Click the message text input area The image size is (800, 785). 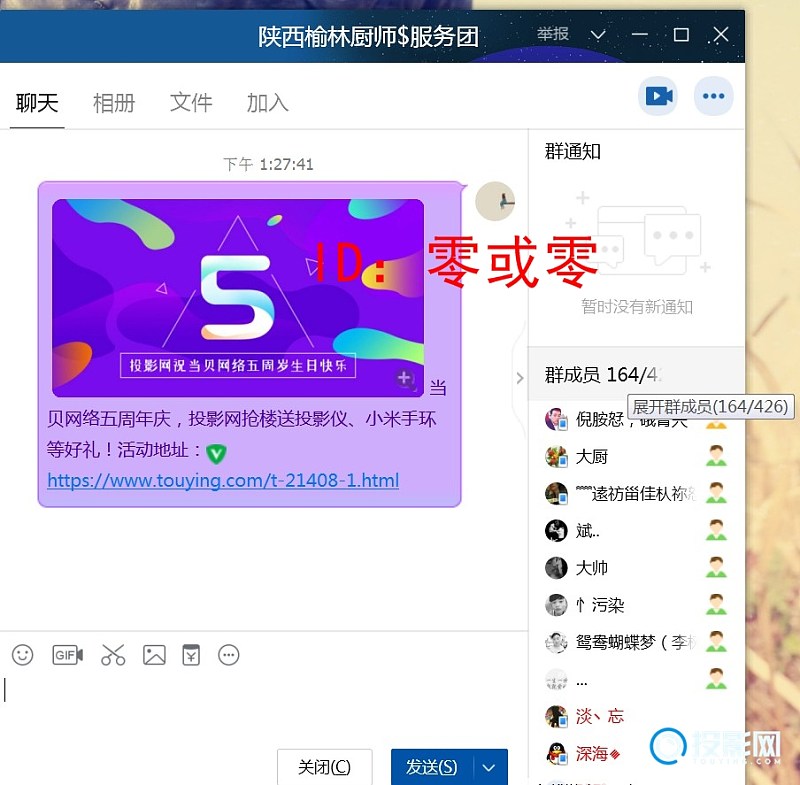[260, 700]
